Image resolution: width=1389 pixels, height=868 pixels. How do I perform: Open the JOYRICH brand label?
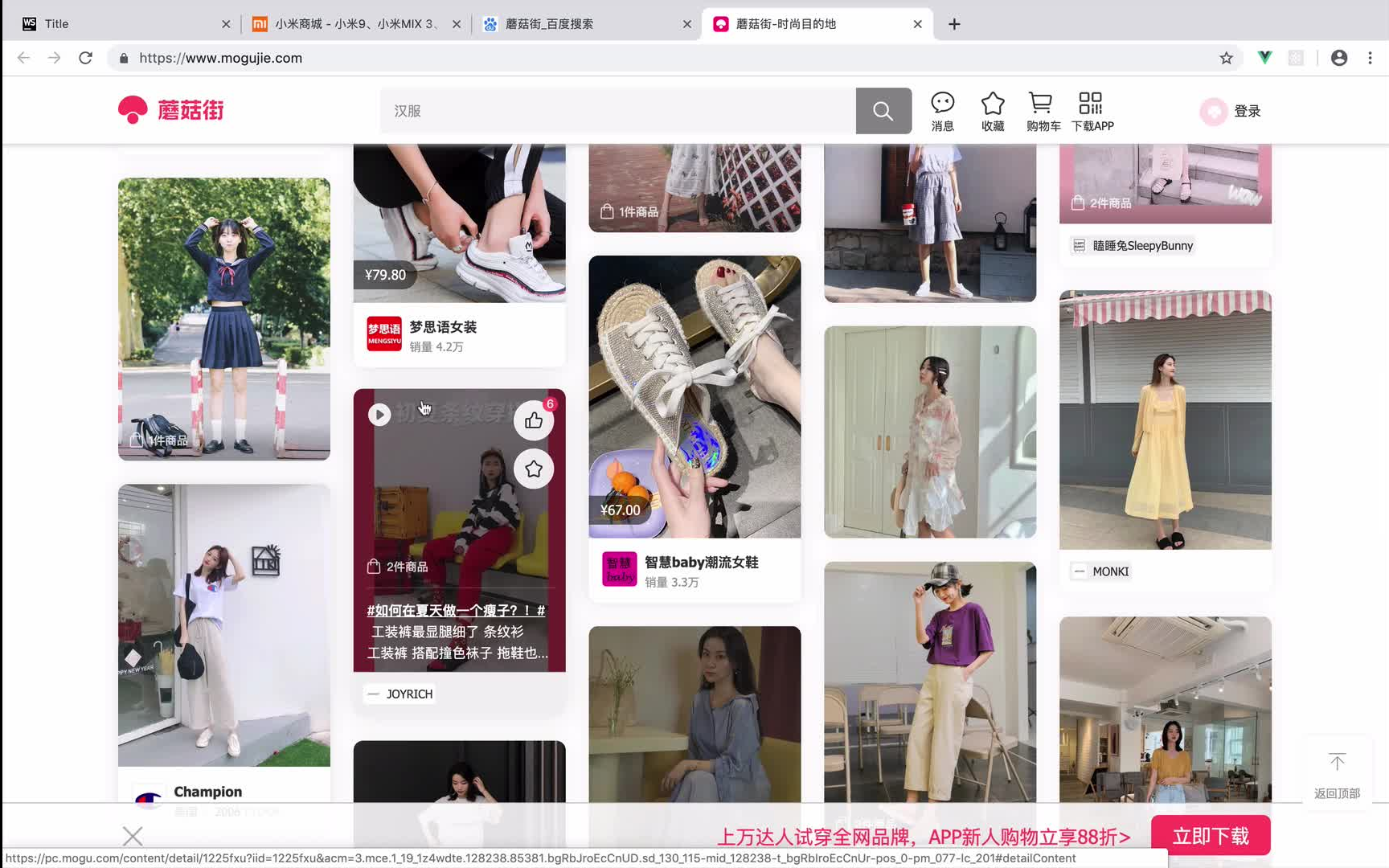(400, 694)
